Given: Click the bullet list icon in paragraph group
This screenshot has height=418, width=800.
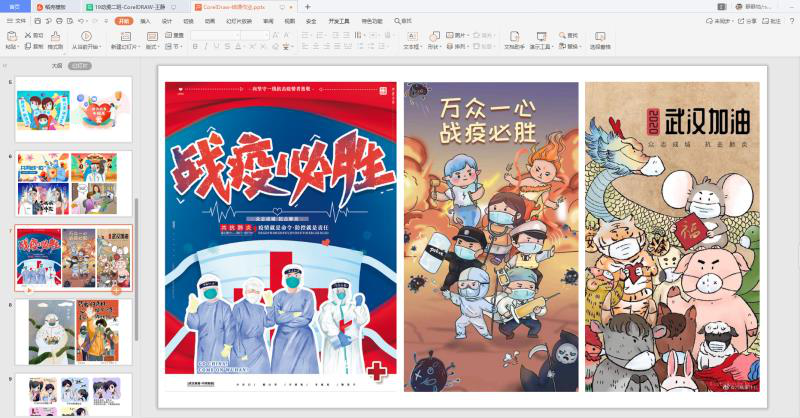Looking at the screenshot, I should pos(306,35).
